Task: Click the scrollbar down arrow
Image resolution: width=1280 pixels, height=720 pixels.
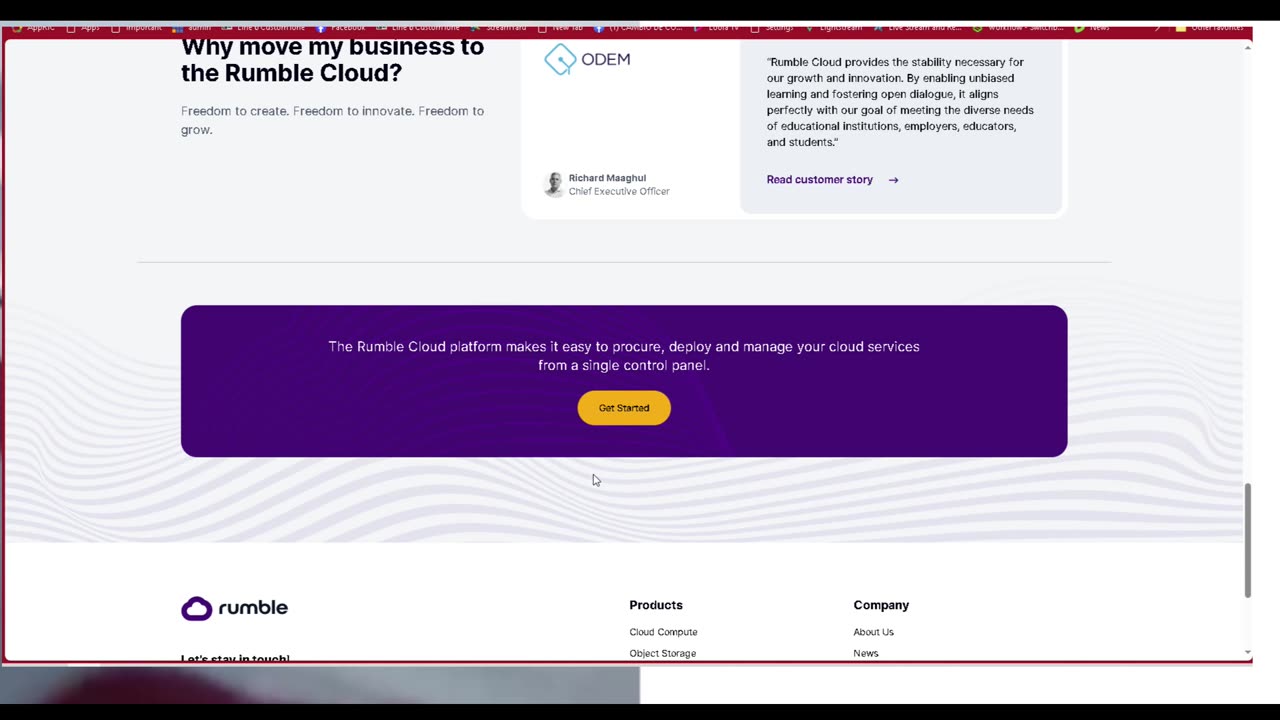Action: pyautogui.click(x=1247, y=652)
